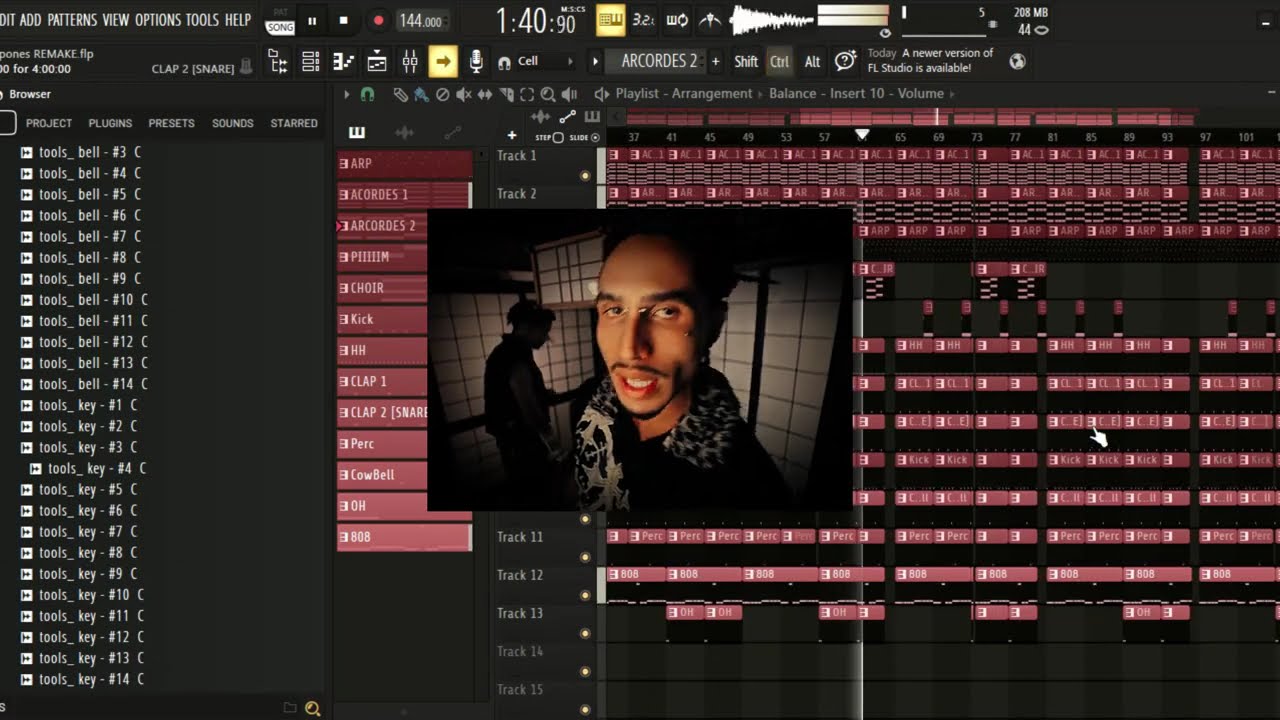Viewport: 1280px width, 720px height.
Task: Toggle typing keyboard to piano button
Action: (610, 19)
